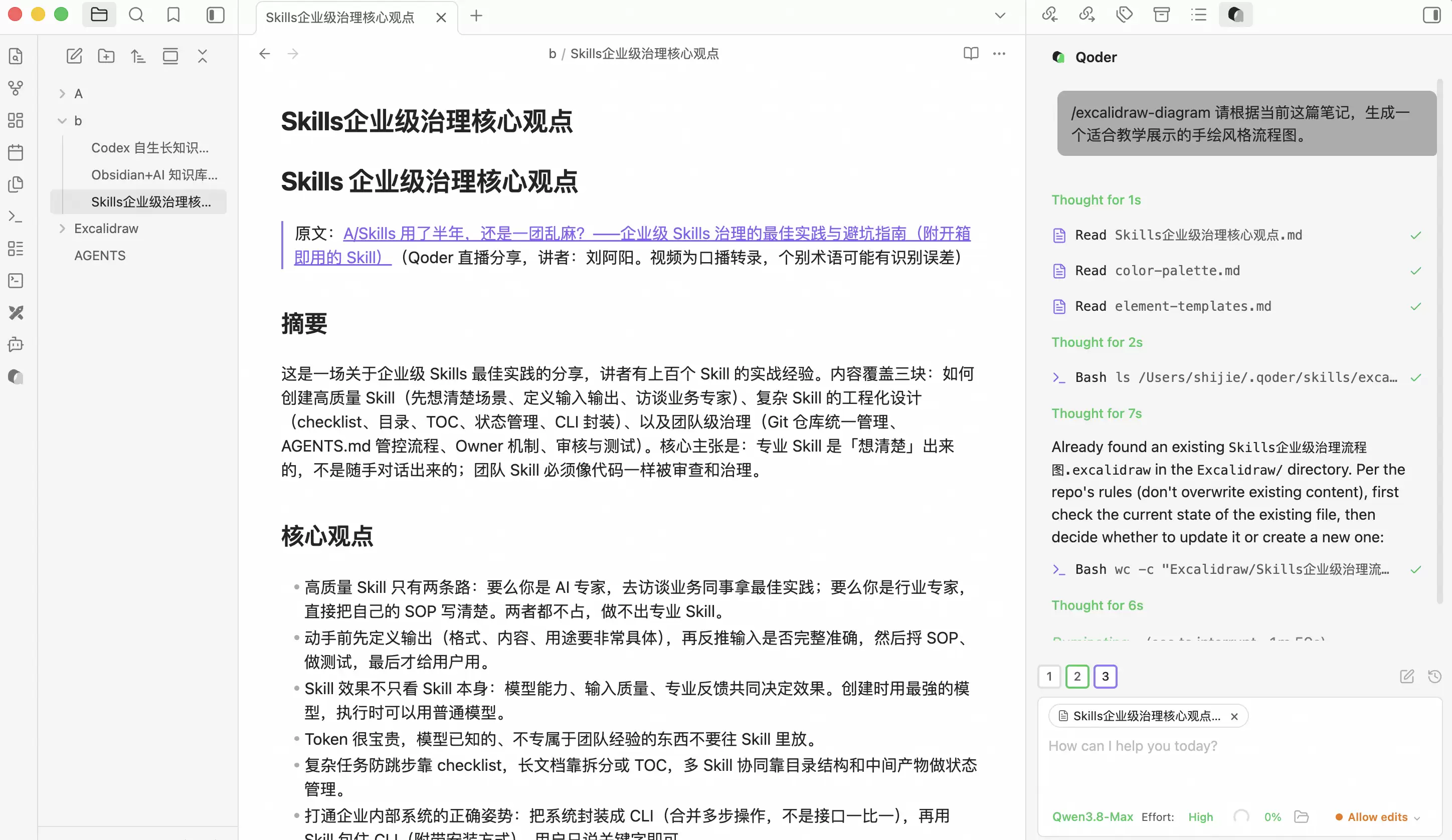Image resolution: width=1452 pixels, height=840 pixels.
Task: Remove the attached Skills企业级治理核心观点 file chip
Action: 1234,717
